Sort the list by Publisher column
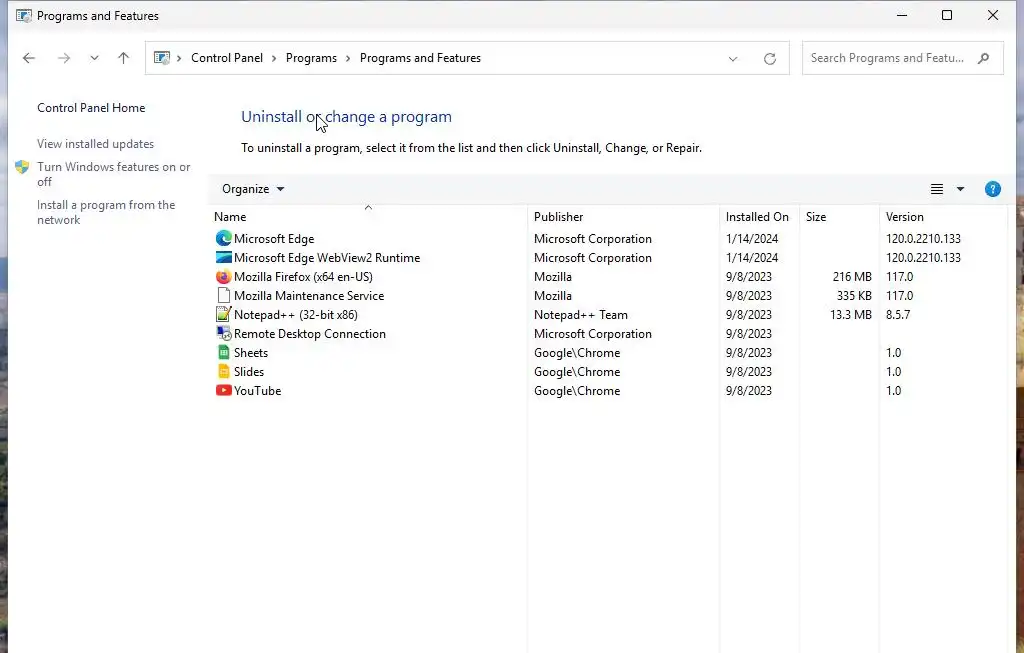 558,217
